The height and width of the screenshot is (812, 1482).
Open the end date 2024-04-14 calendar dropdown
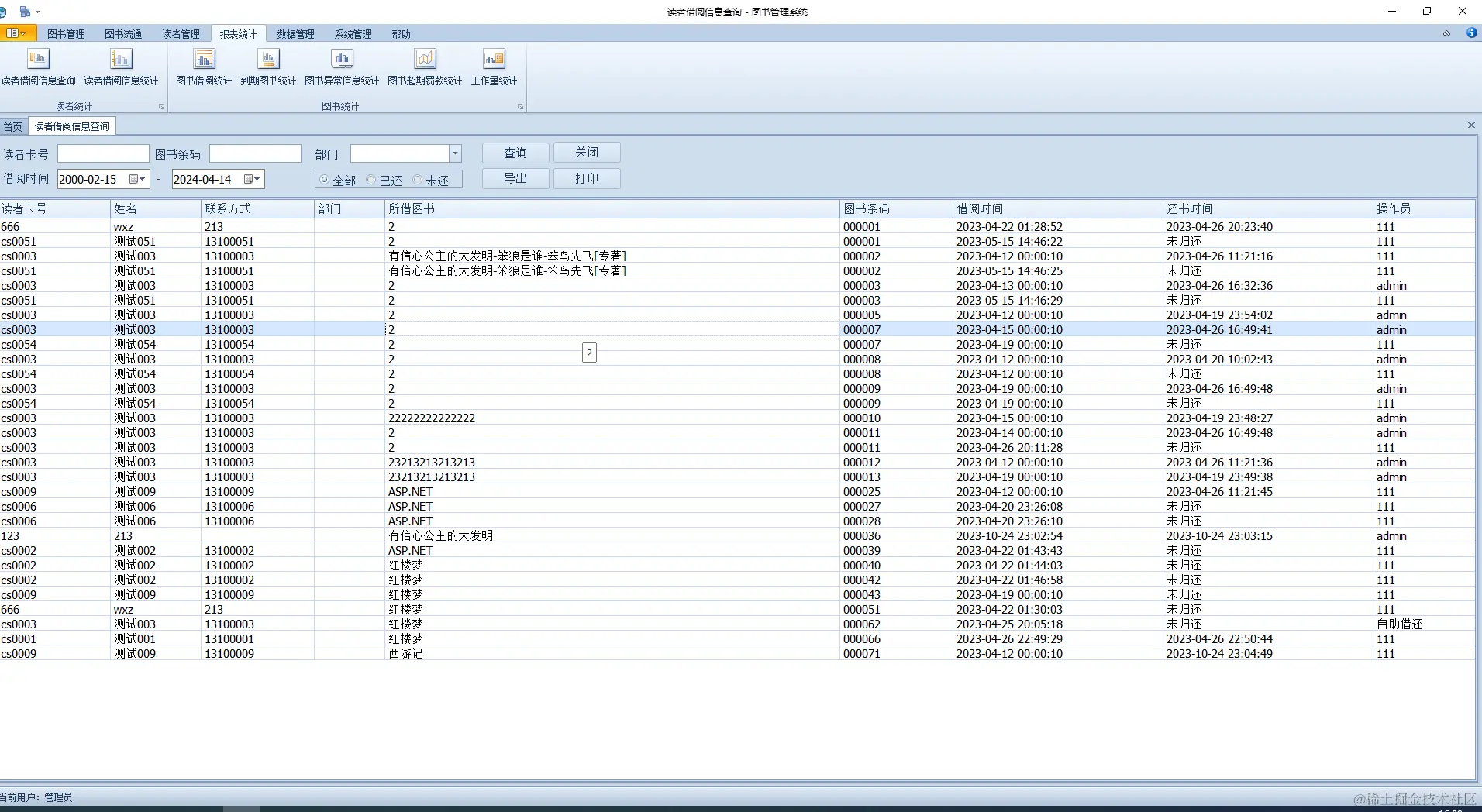253,179
